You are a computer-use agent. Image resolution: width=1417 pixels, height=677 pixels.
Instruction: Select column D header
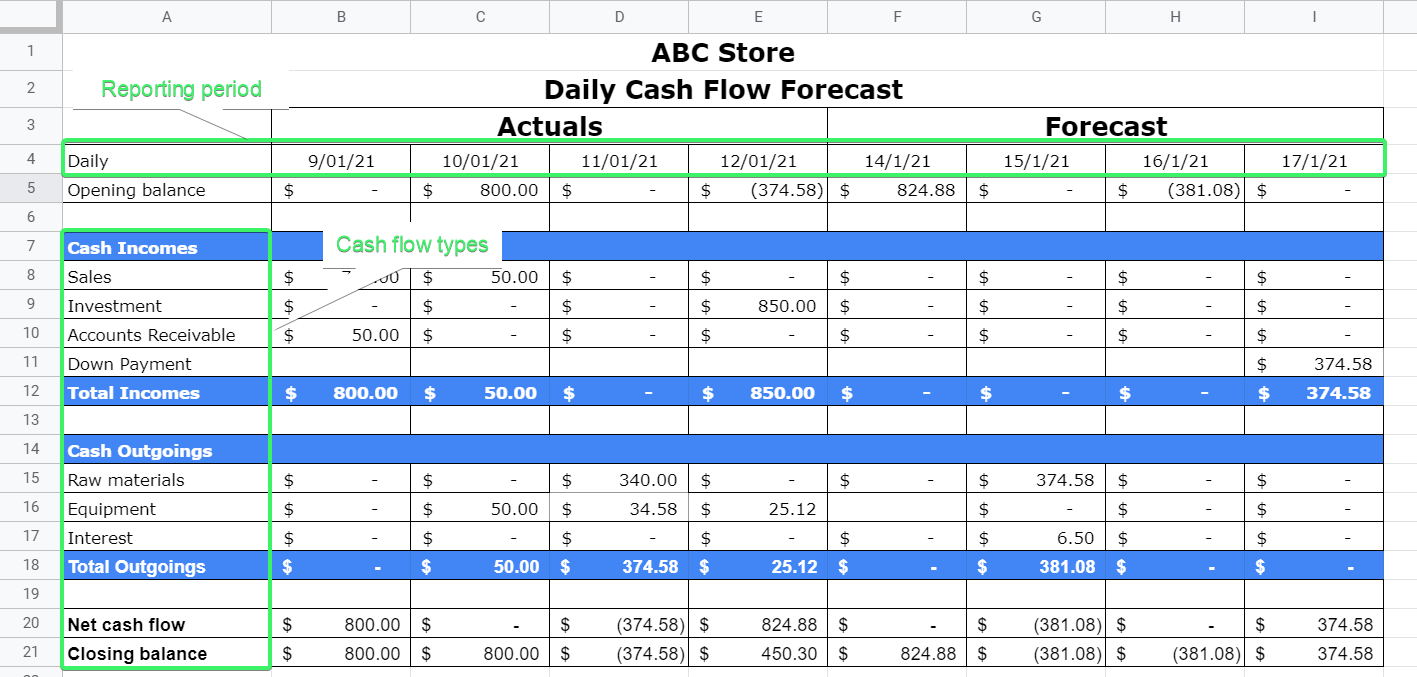[x=619, y=16]
